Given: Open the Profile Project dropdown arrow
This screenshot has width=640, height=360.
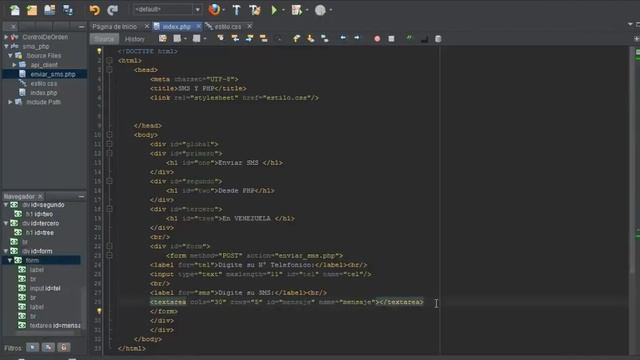Looking at the screenshot, I should tap(330, 10).
